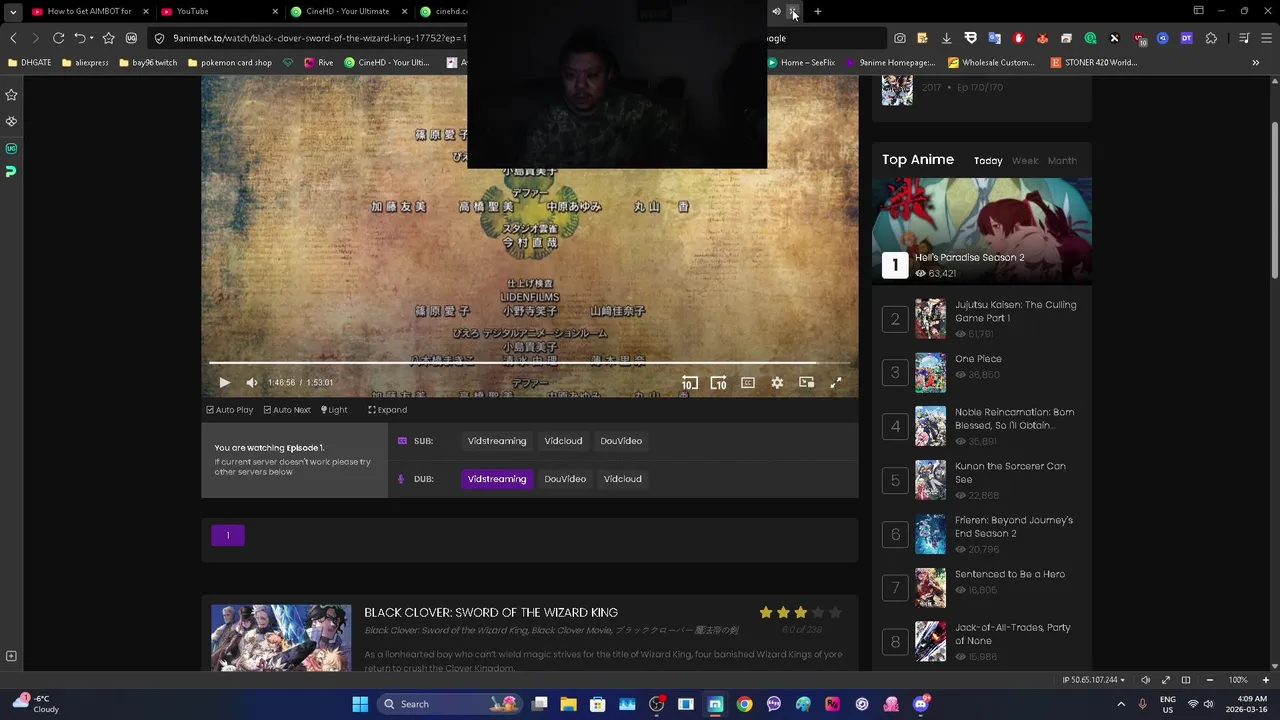Select DUB Vidstreaming server

497,479
